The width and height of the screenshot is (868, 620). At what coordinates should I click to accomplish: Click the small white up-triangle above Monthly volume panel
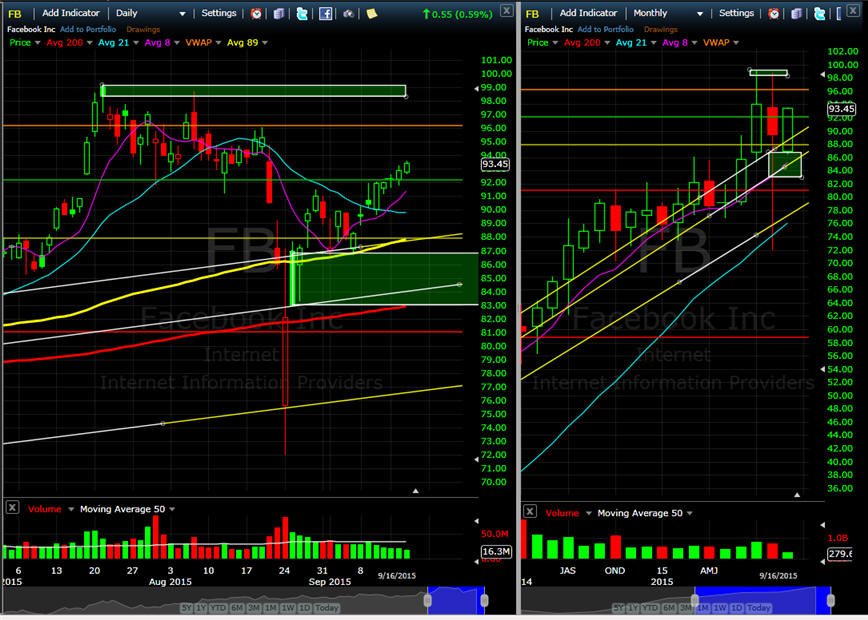click(x=797, y=495)
